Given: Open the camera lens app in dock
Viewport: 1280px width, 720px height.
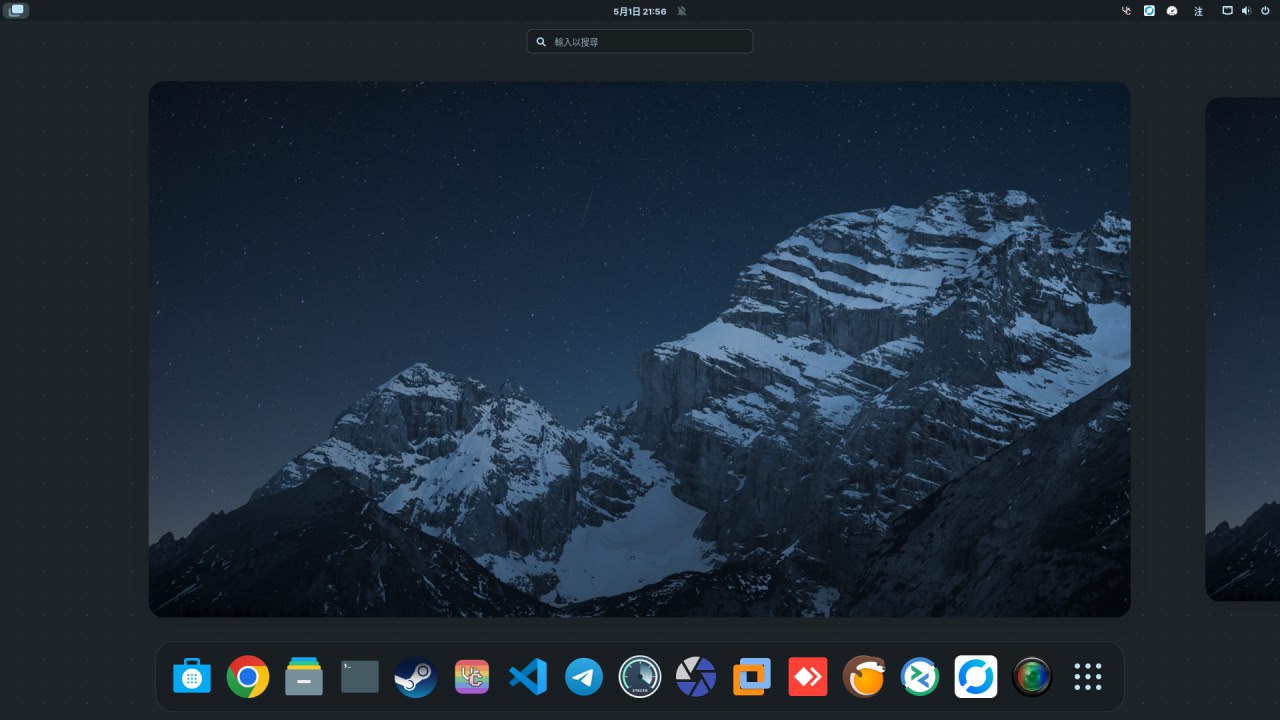Looking at the screenshot, I should (x=1032, y=677).
